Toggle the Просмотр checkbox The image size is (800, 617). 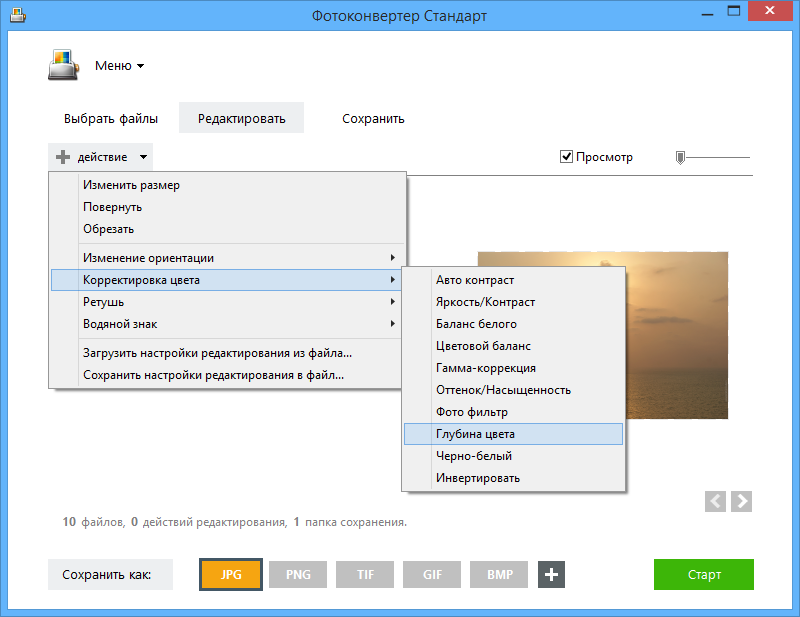point(566,157)
